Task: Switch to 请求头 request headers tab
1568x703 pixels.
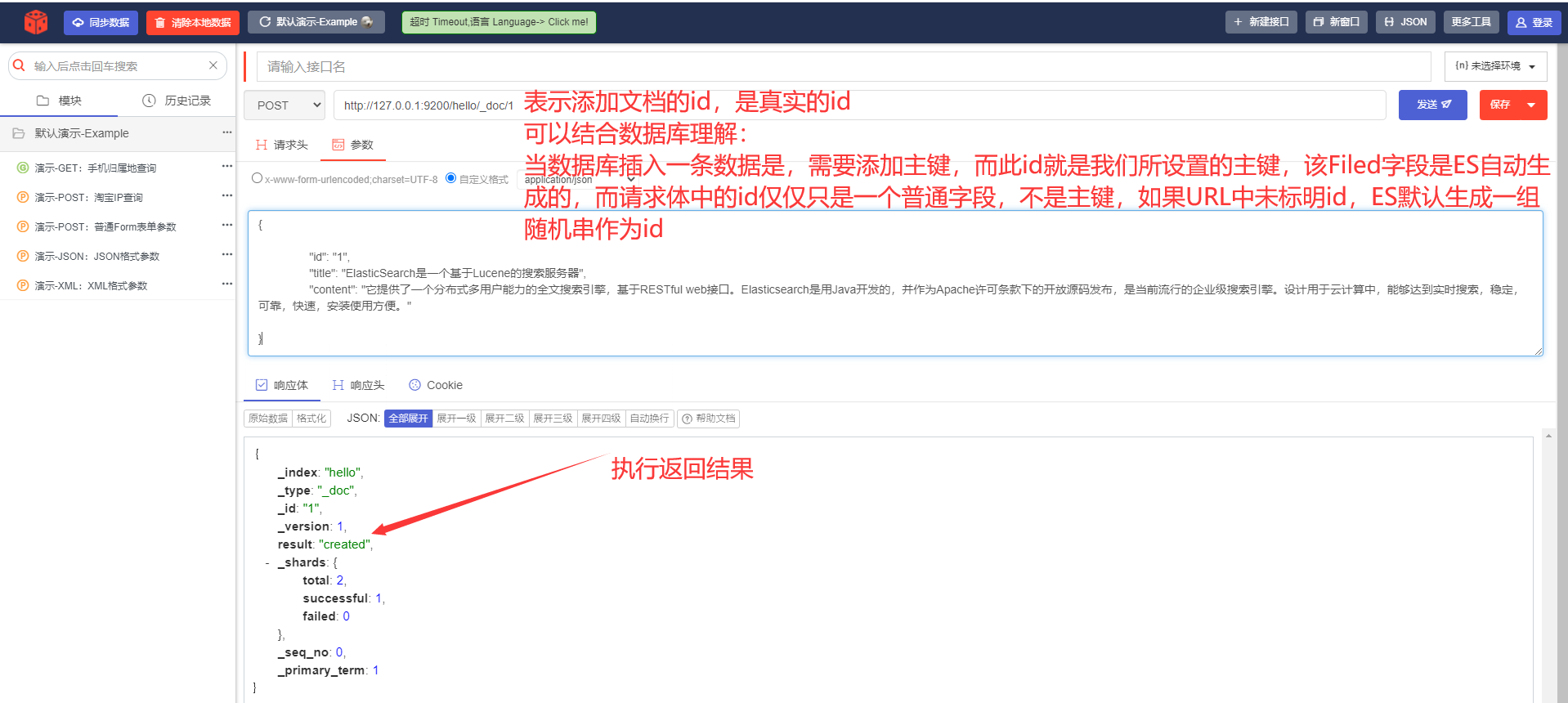Action: 281,145
